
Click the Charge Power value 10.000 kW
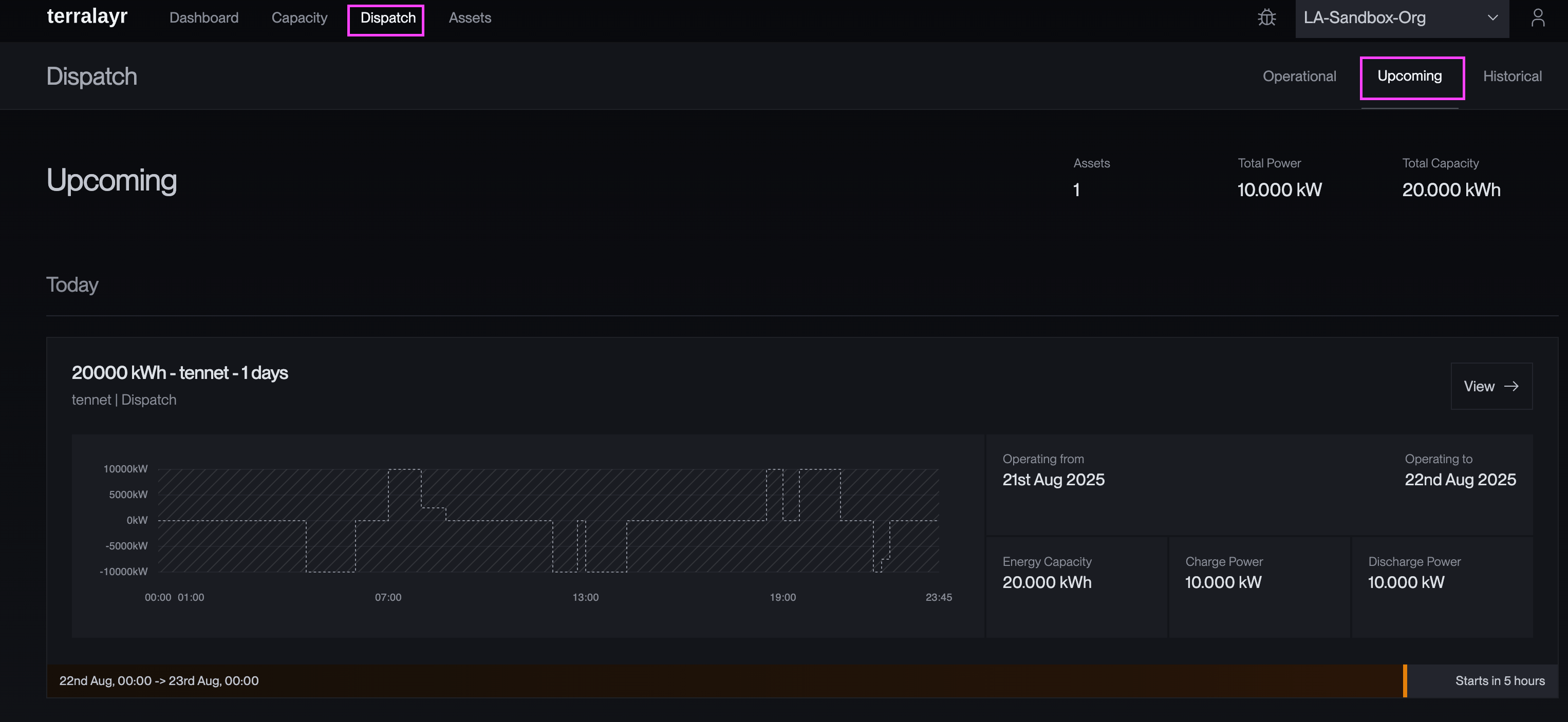click(x=1223, y=582)
